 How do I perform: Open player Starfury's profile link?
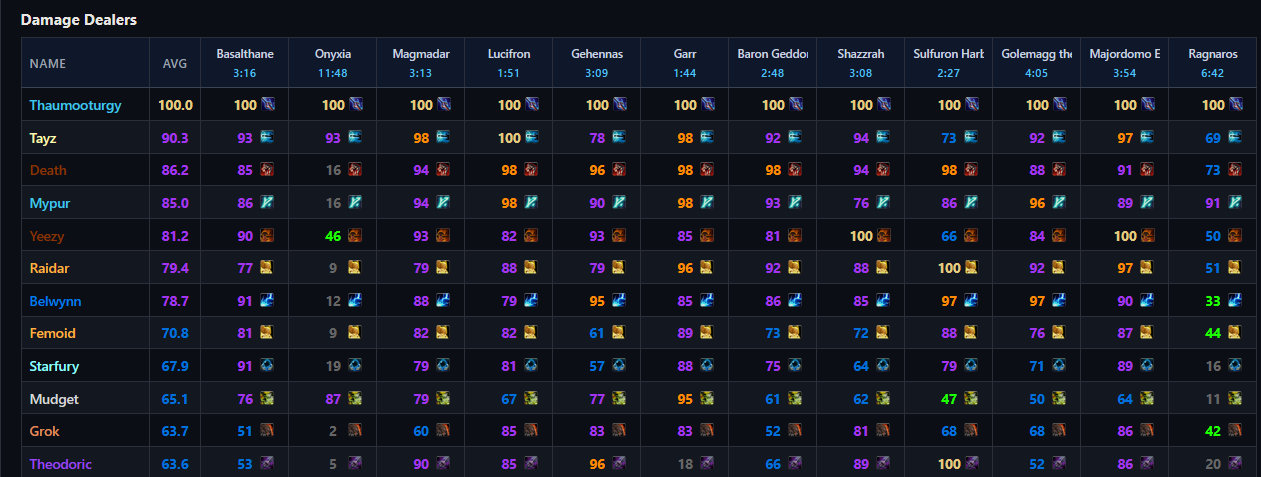point(54,366)
